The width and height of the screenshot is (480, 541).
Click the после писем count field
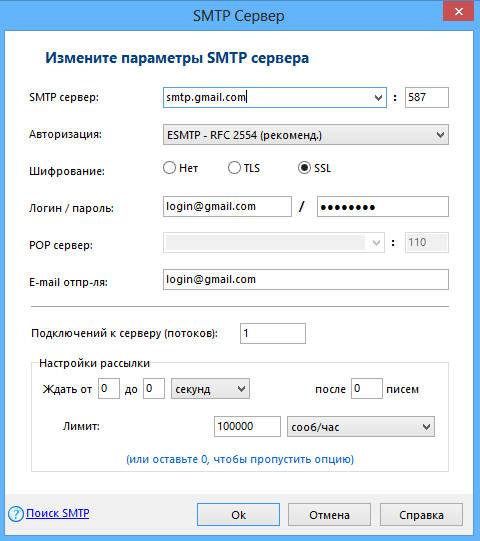tap(367, 388)
